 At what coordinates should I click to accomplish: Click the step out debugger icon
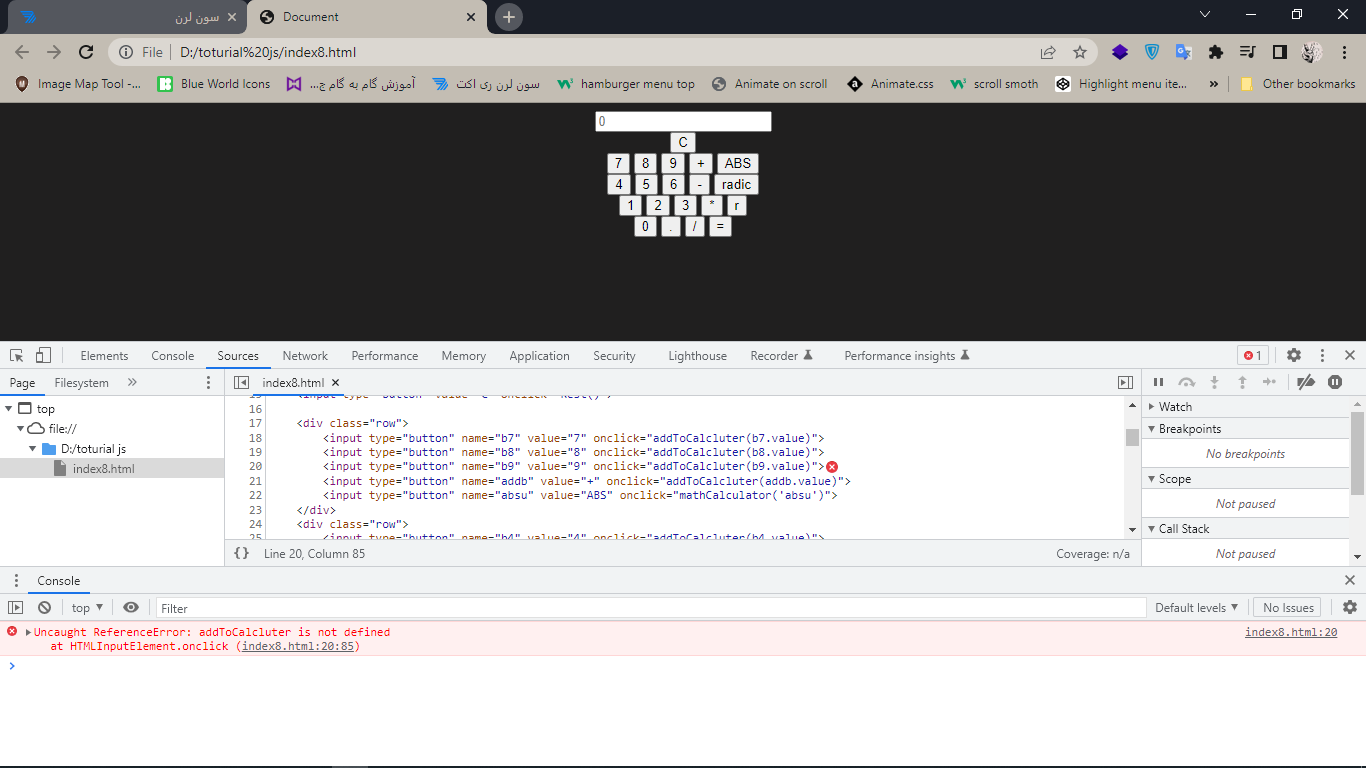[x=1242, y=382]
